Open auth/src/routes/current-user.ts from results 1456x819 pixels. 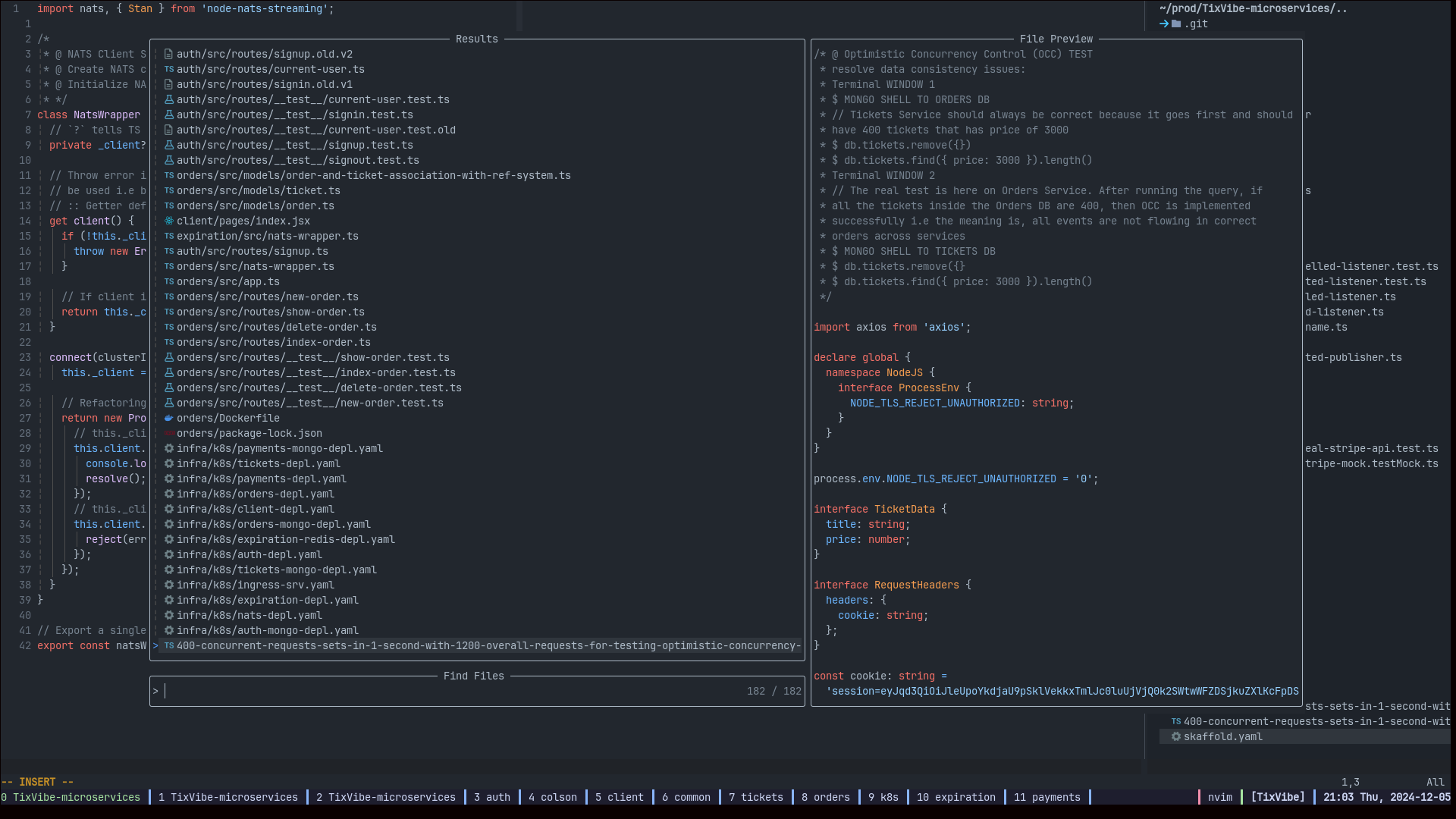pos(270,69)
